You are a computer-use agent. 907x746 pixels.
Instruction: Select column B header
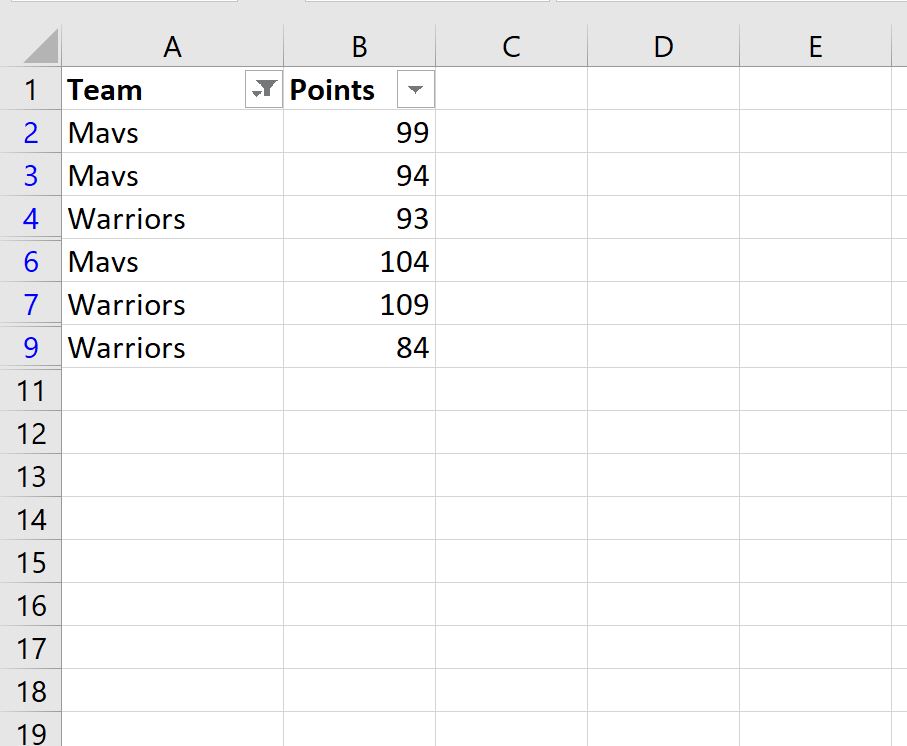click(x=359, y=46)
